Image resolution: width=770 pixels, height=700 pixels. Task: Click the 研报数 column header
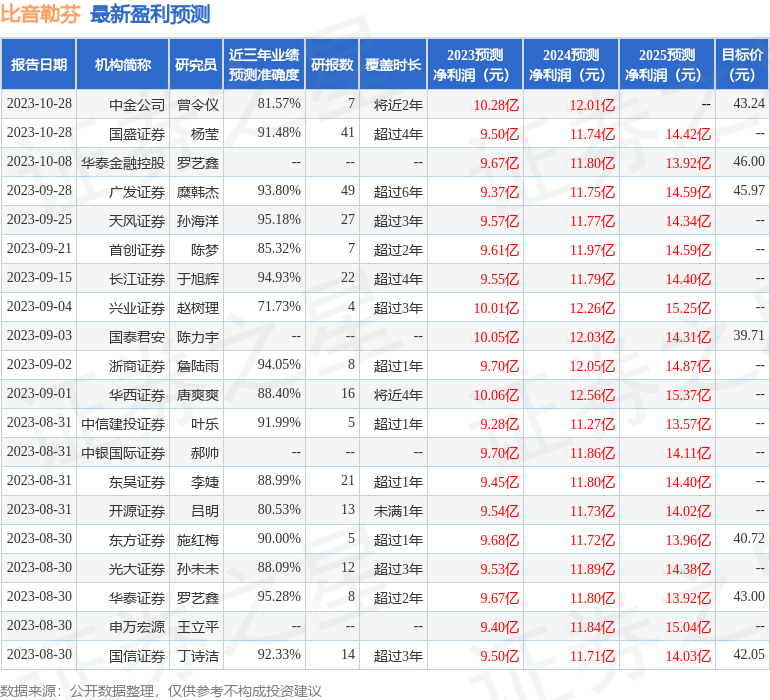coord(332,64)
